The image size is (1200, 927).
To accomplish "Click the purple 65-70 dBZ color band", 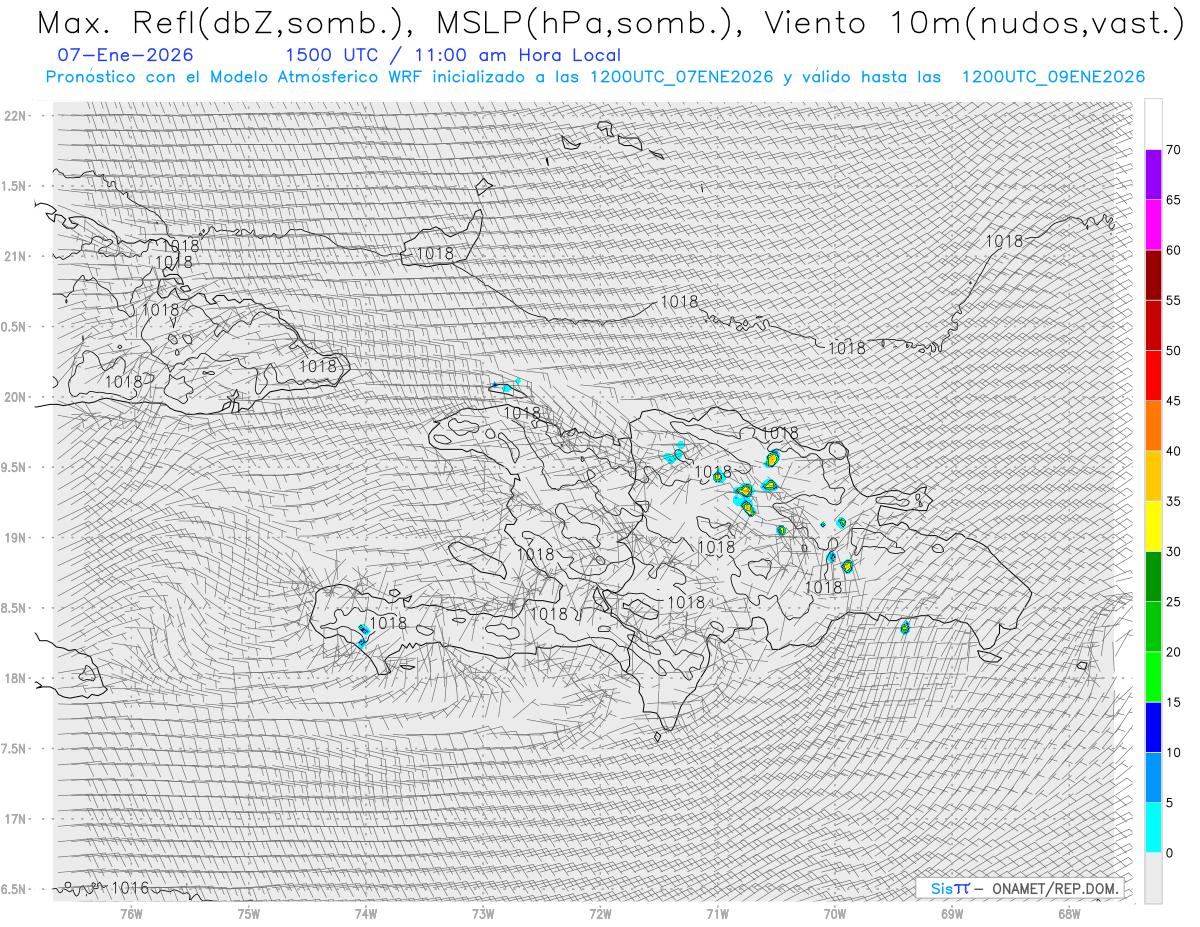I will (1153, 175).
